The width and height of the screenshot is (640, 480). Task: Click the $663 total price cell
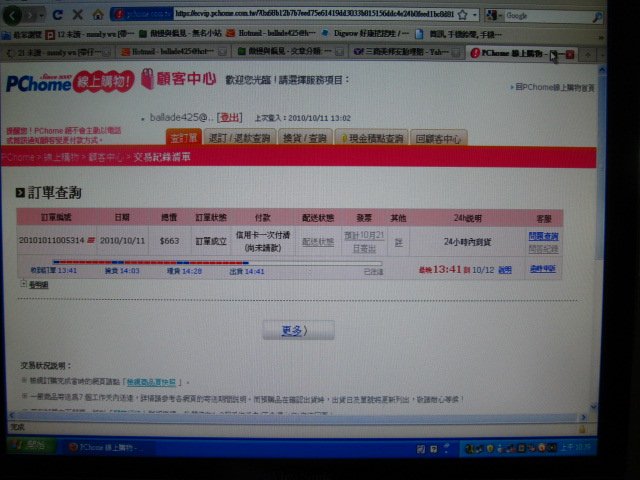pyautogui.click(x=169, y=241)
